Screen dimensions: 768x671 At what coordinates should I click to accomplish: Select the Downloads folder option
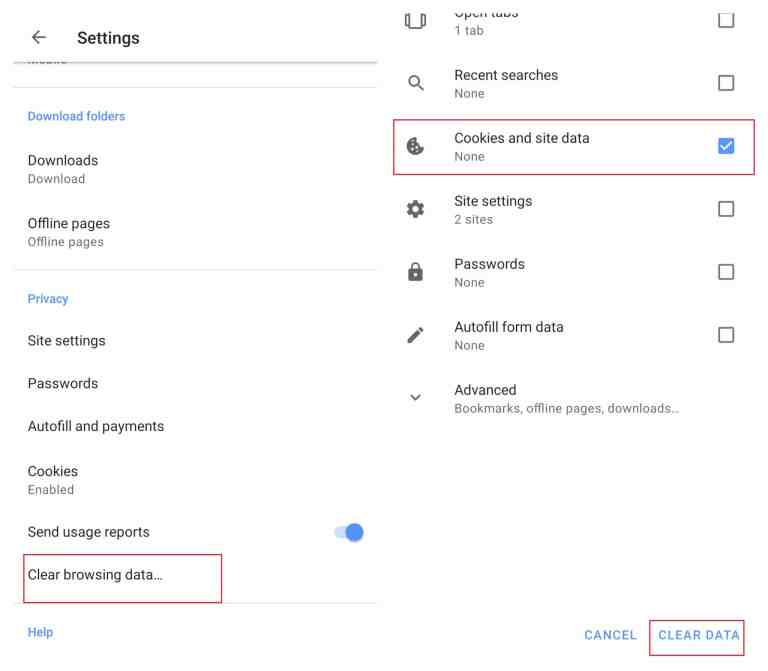pyautogui.click(x=63, y=168)
